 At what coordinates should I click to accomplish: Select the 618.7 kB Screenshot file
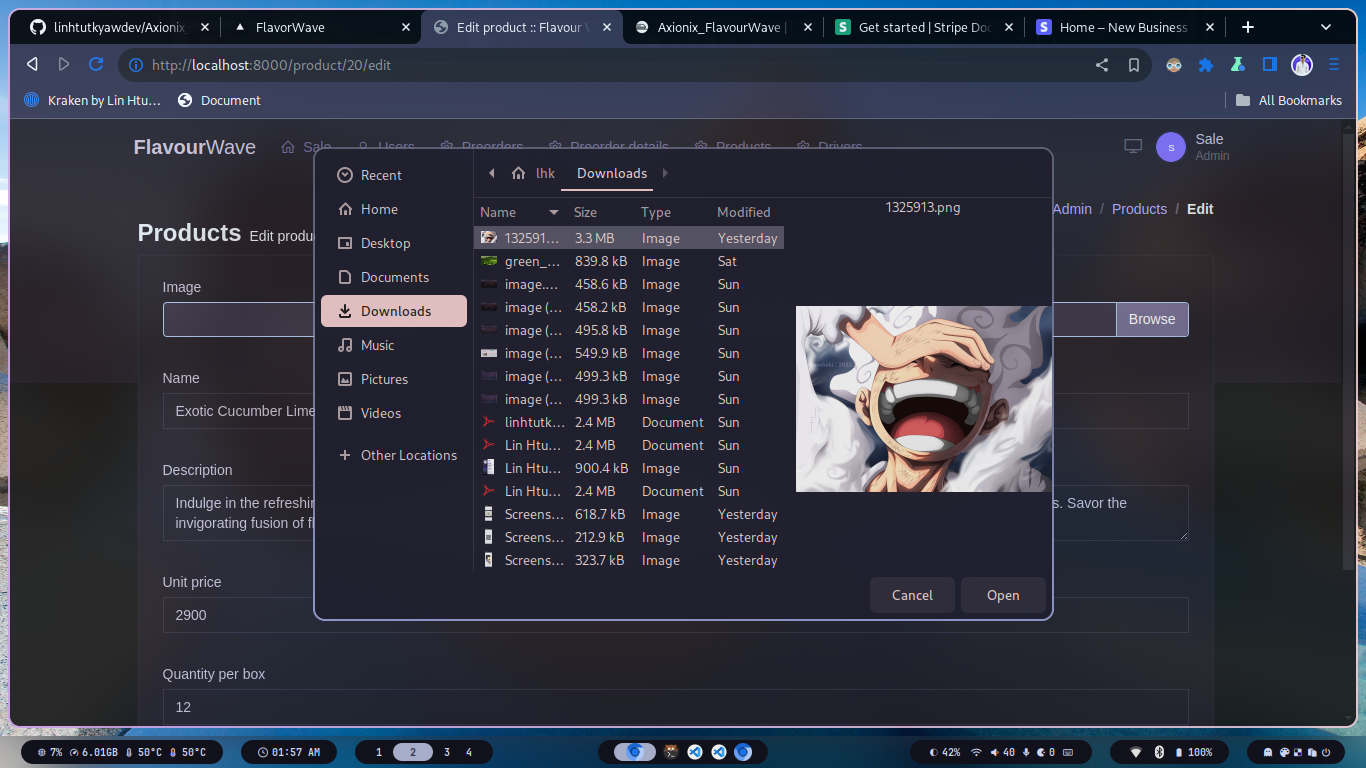(x=629, y=514)
